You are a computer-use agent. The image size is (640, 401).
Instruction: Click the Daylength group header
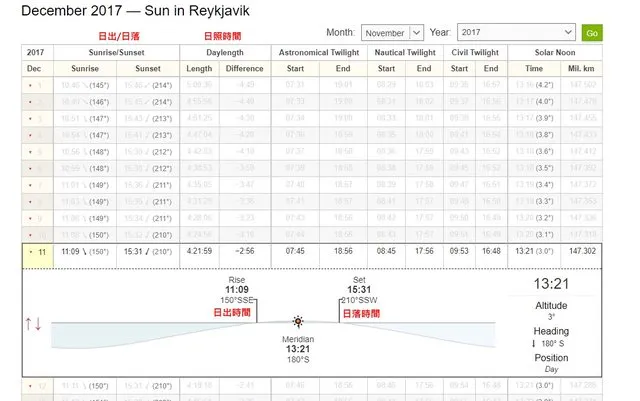tap(225, 52)
